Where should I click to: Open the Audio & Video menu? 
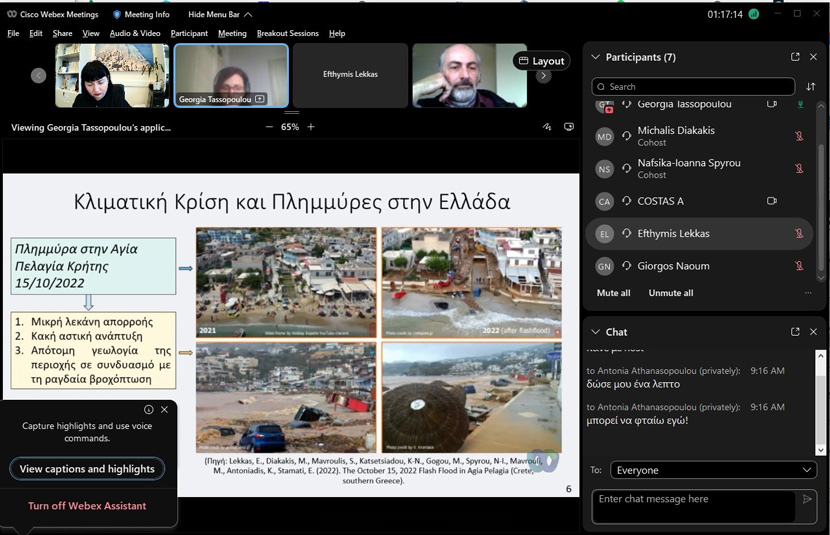coord(135,33)
